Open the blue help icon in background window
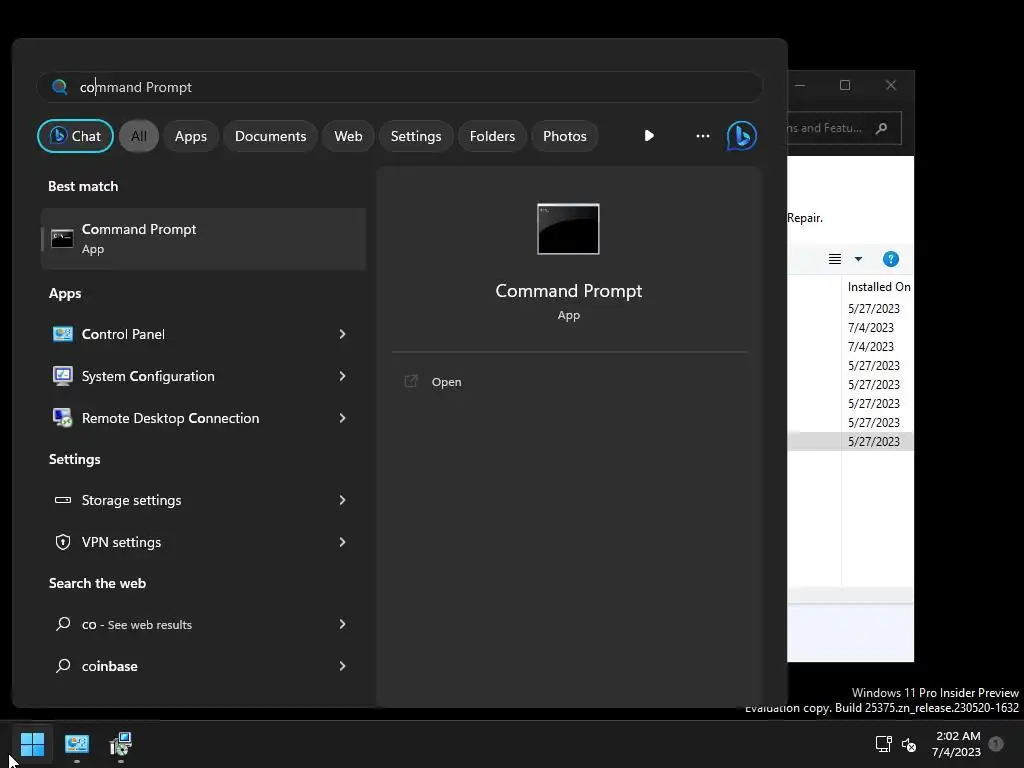Image resolution: width=1024 pixels, height=768 pixels. 891,259
